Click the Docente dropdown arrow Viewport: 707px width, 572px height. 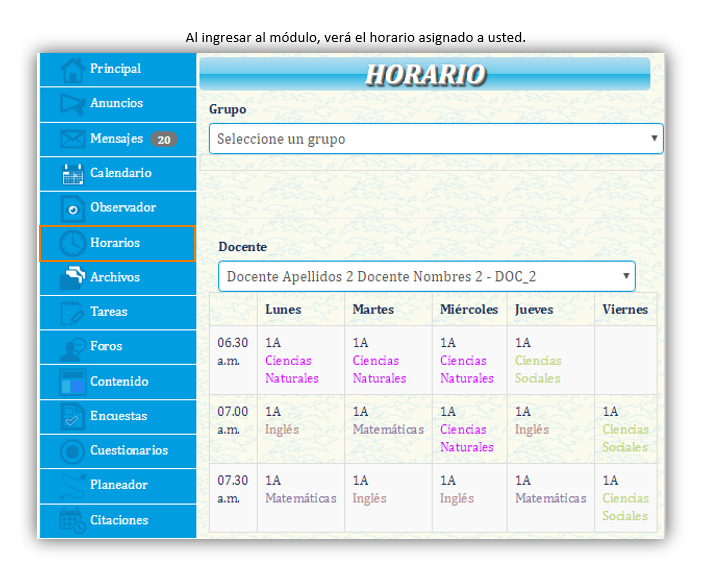[x=626, y=276]
